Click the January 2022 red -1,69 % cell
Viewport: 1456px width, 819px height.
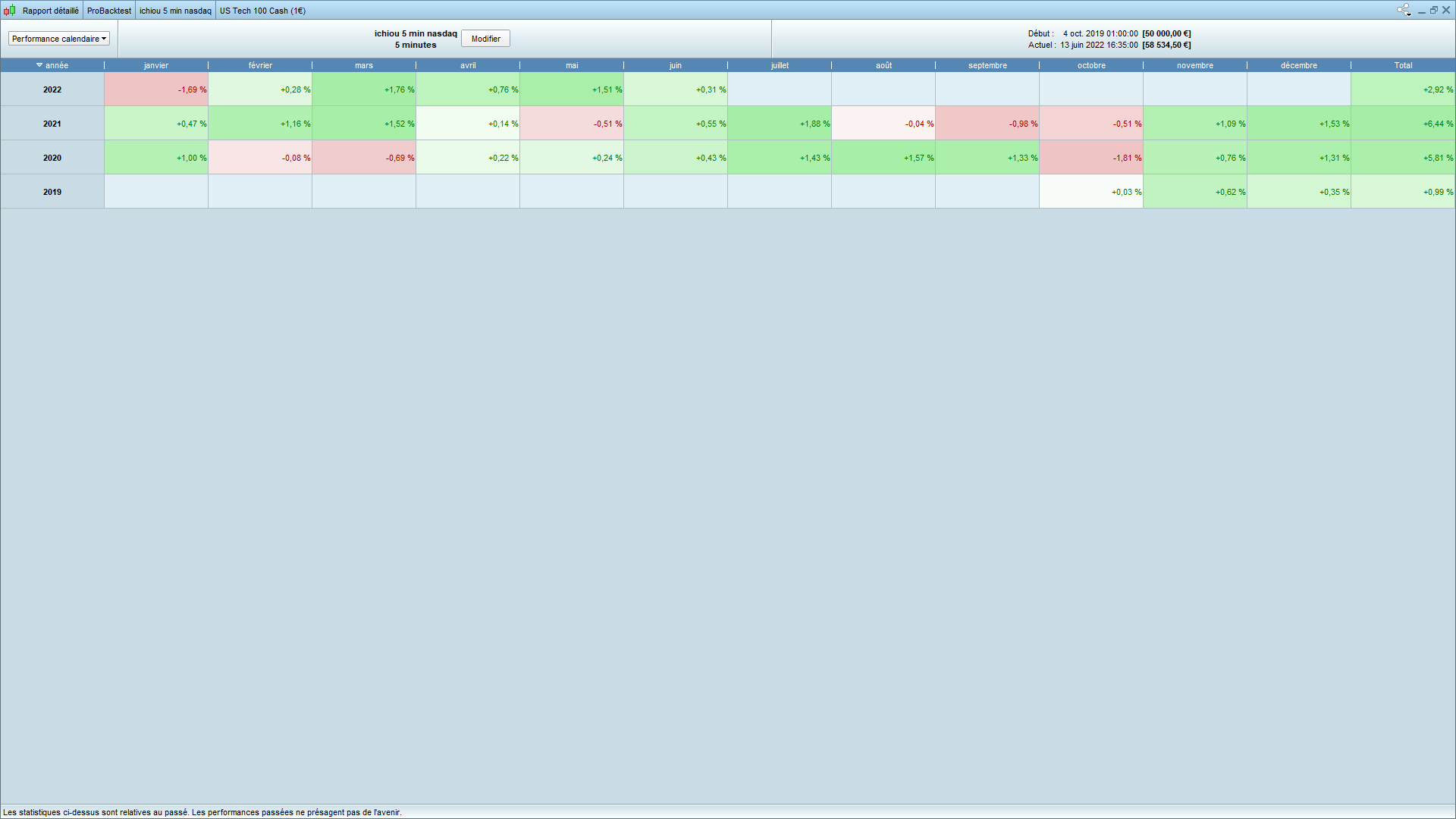tap(156, 89)
